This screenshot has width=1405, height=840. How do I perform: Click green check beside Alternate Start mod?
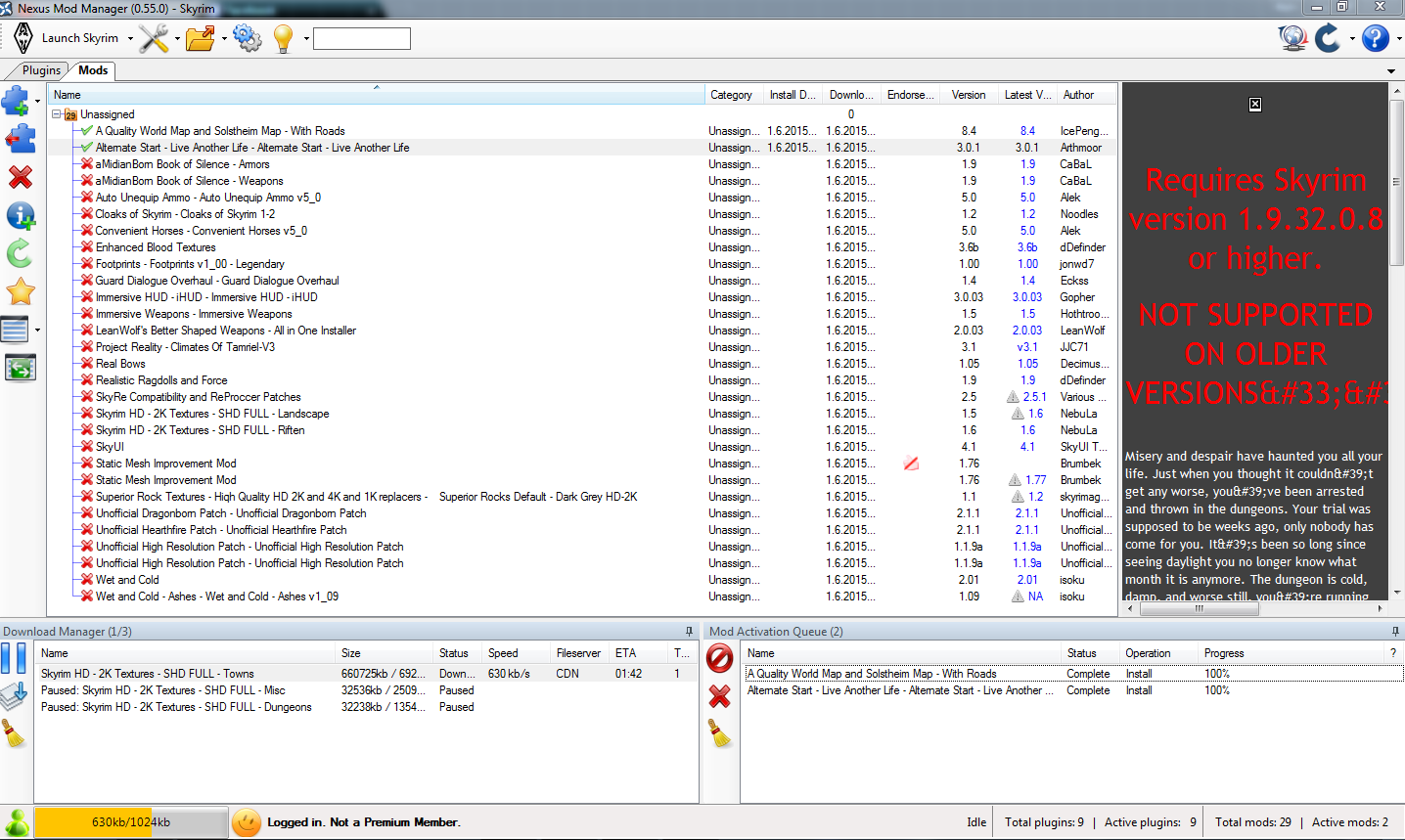(x=87, y=148)
